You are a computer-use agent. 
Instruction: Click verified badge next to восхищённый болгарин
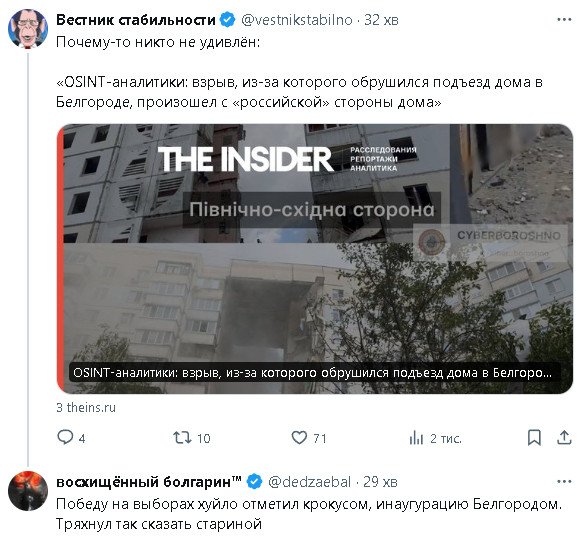pos(255,481)
